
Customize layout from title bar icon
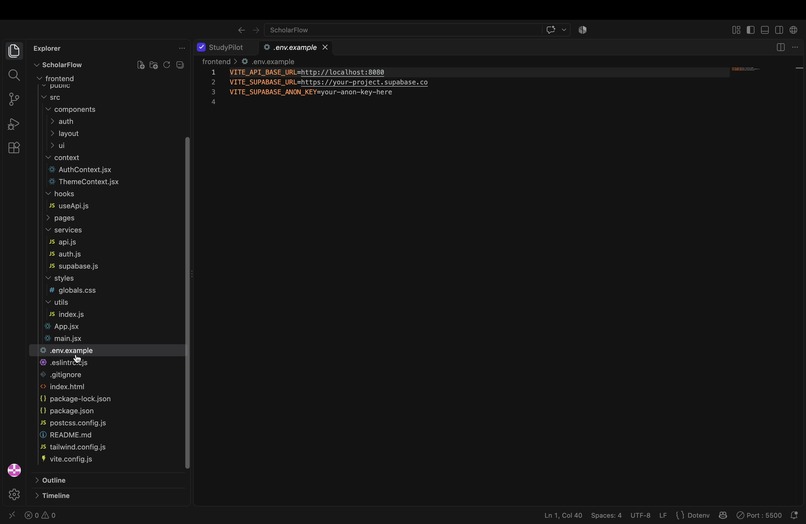(x=736, y=30)
